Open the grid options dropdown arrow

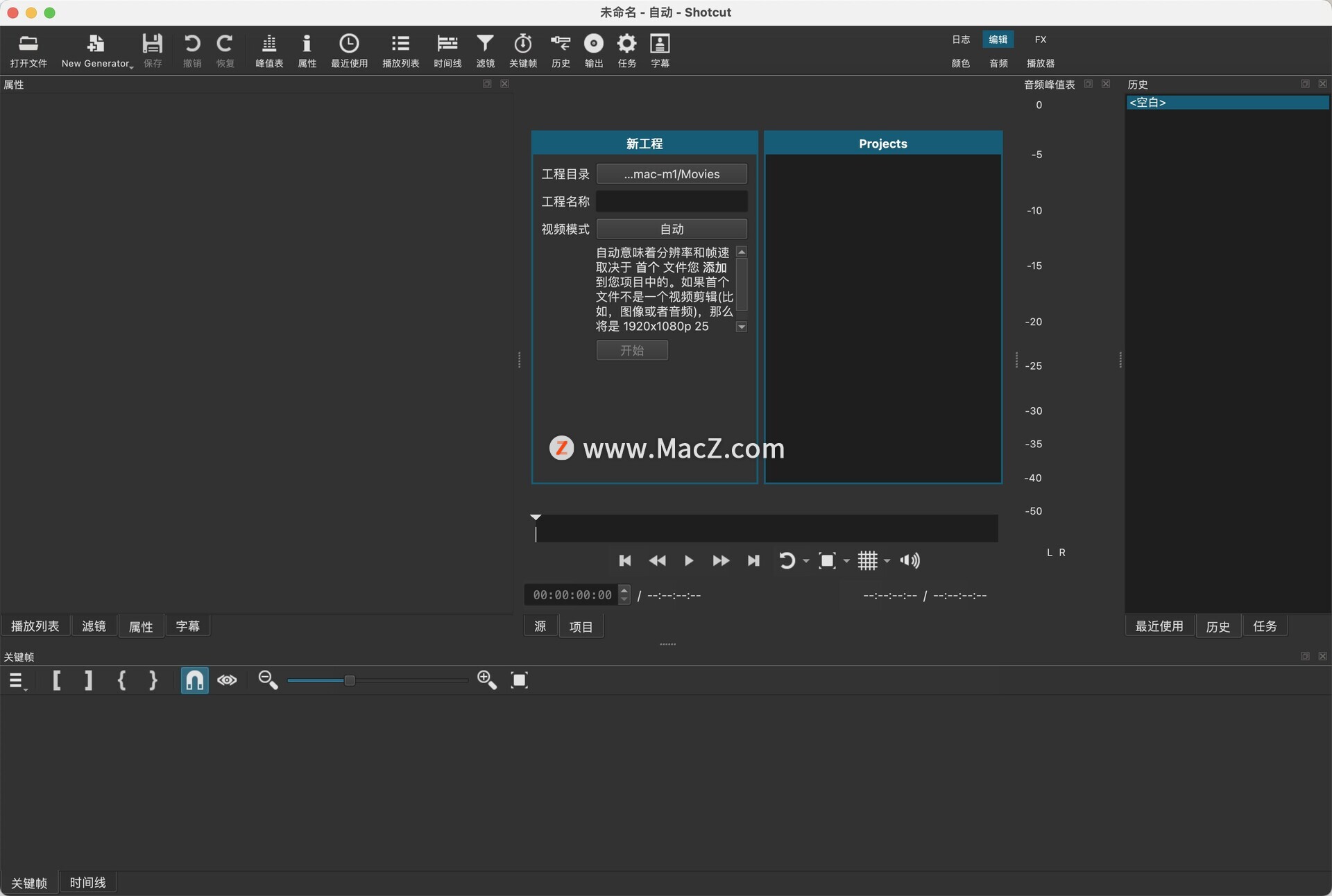[887, 561]
